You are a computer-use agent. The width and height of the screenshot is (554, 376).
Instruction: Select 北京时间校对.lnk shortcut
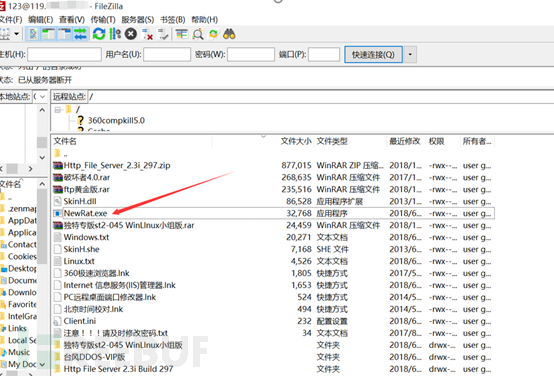pyautogui.click(x=93, y=309)
